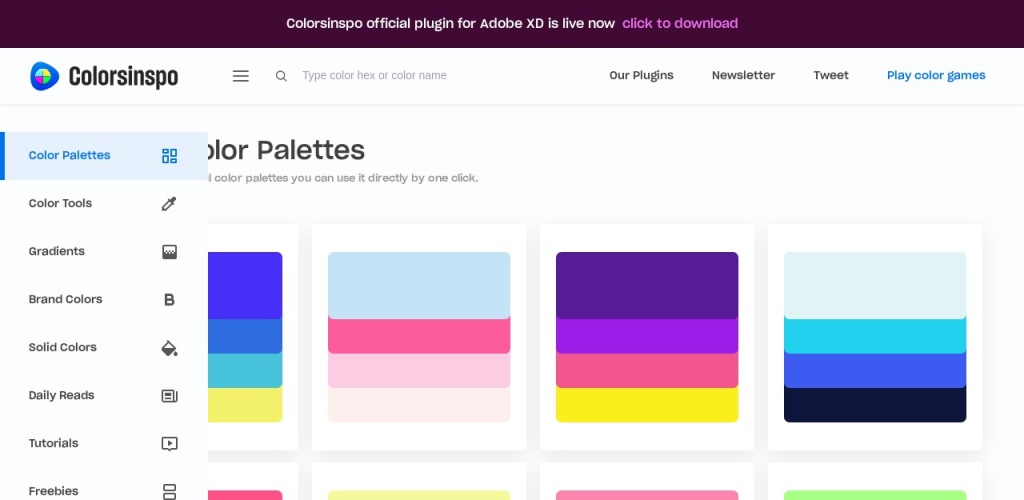Click the Brand Colors B icon
This screenshot has width=1024, height=500.
pos(169,300)
